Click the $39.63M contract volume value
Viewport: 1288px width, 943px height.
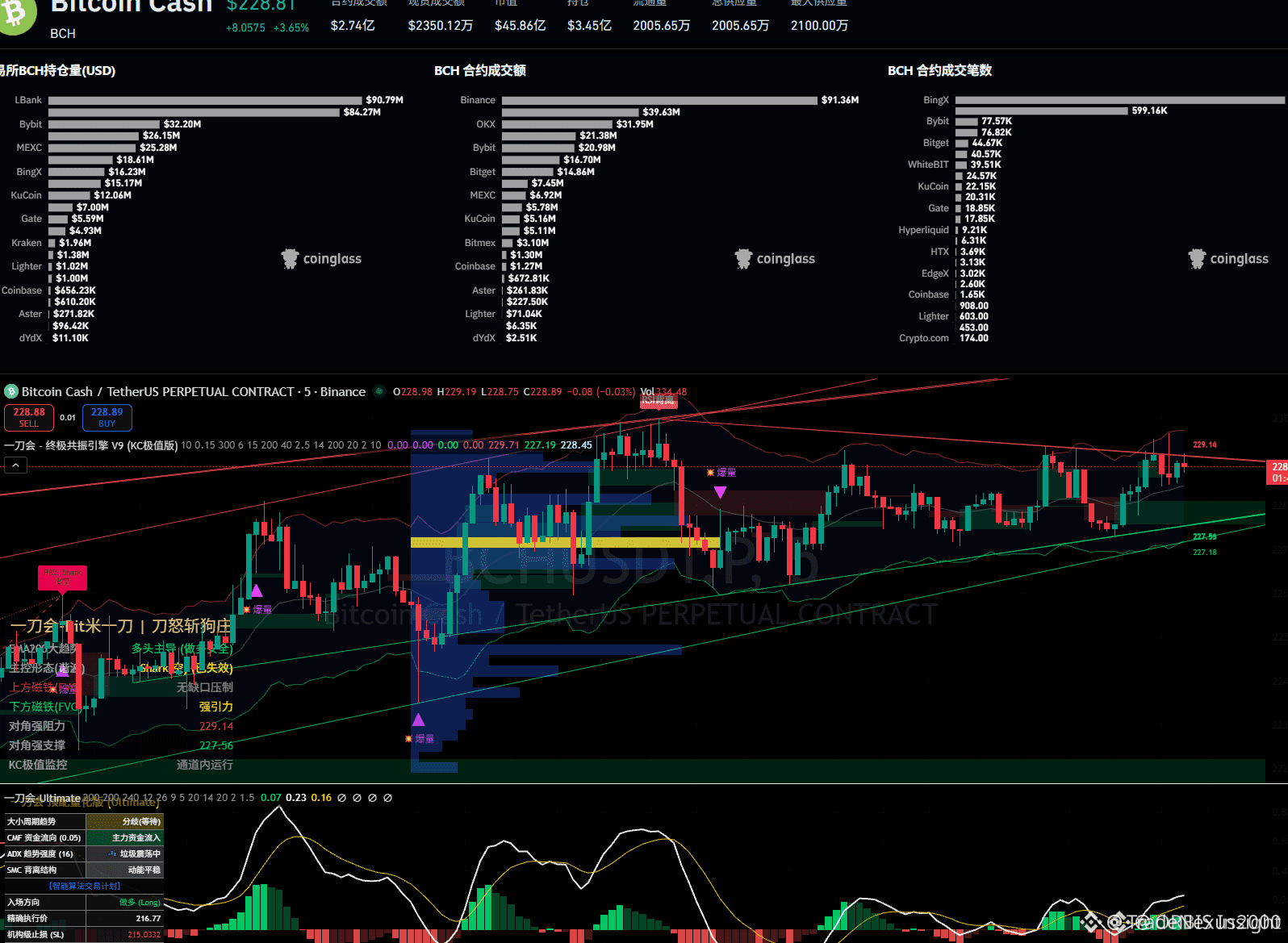click(x=662, y=112)
